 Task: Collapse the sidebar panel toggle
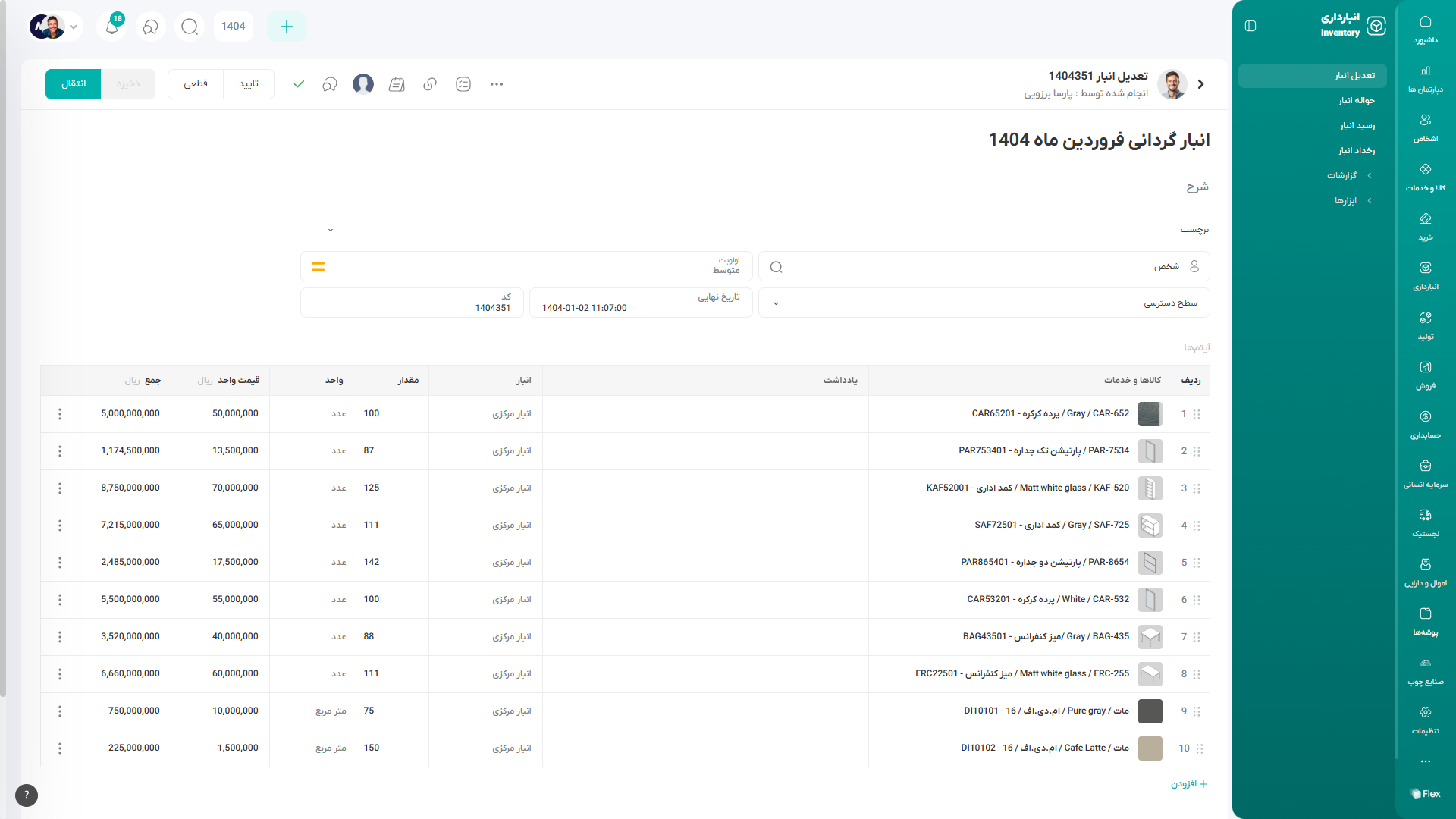click(x=1250, y=26)
